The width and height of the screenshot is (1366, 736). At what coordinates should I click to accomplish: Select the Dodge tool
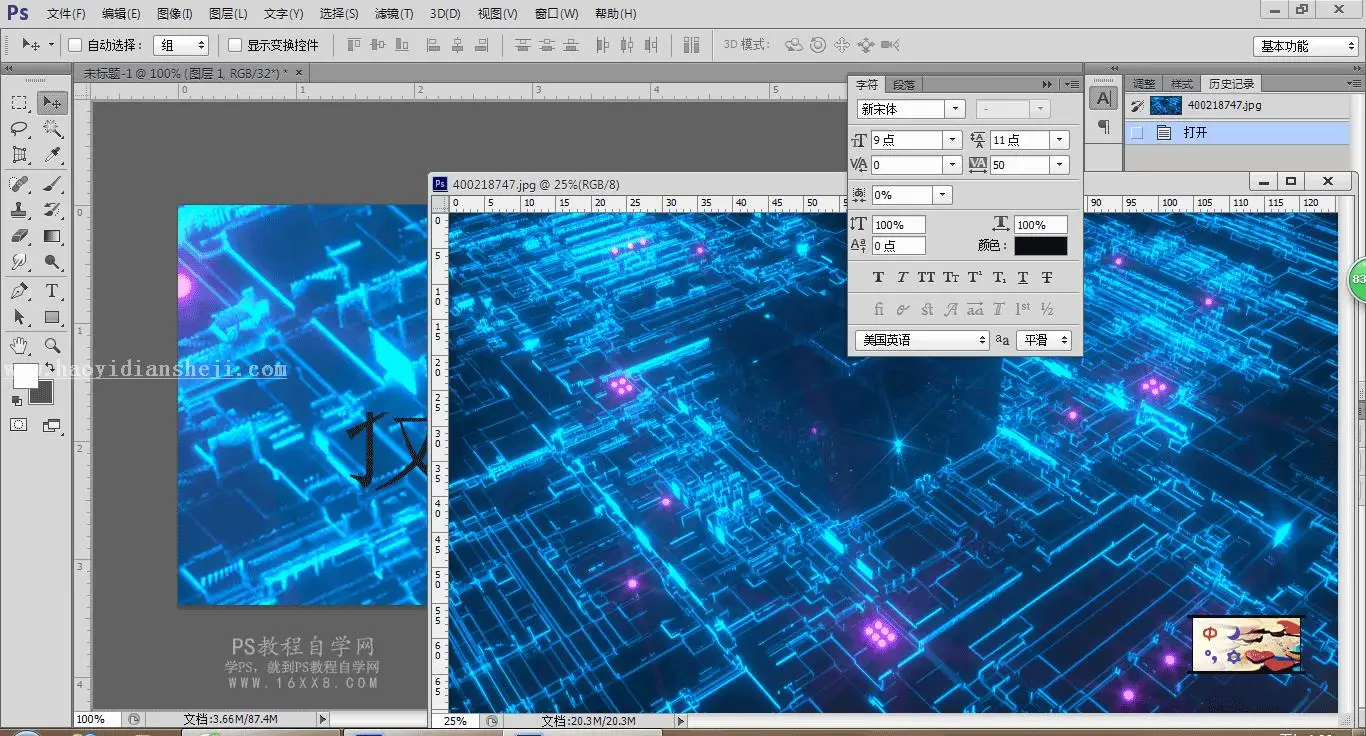[52, 262]
